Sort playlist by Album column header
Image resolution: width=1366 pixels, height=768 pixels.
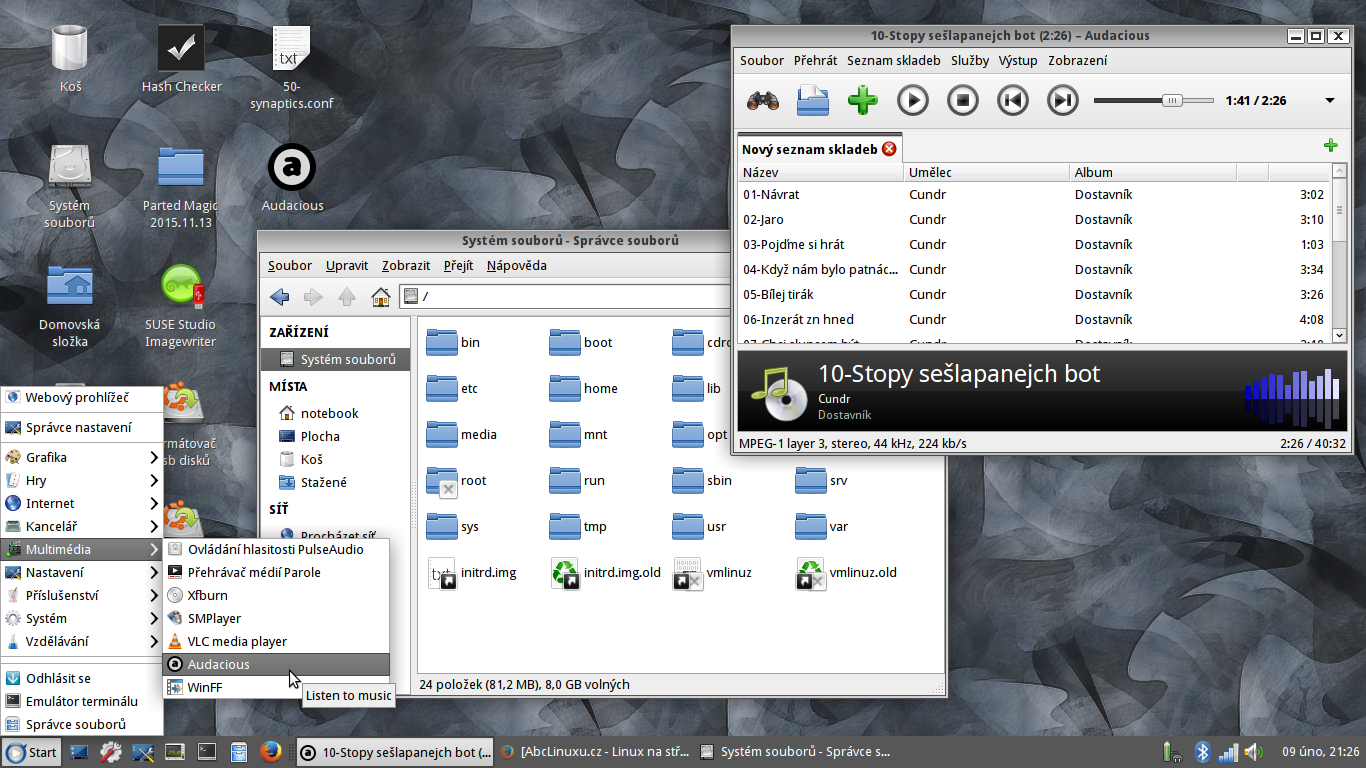(x=1152, y=172)
